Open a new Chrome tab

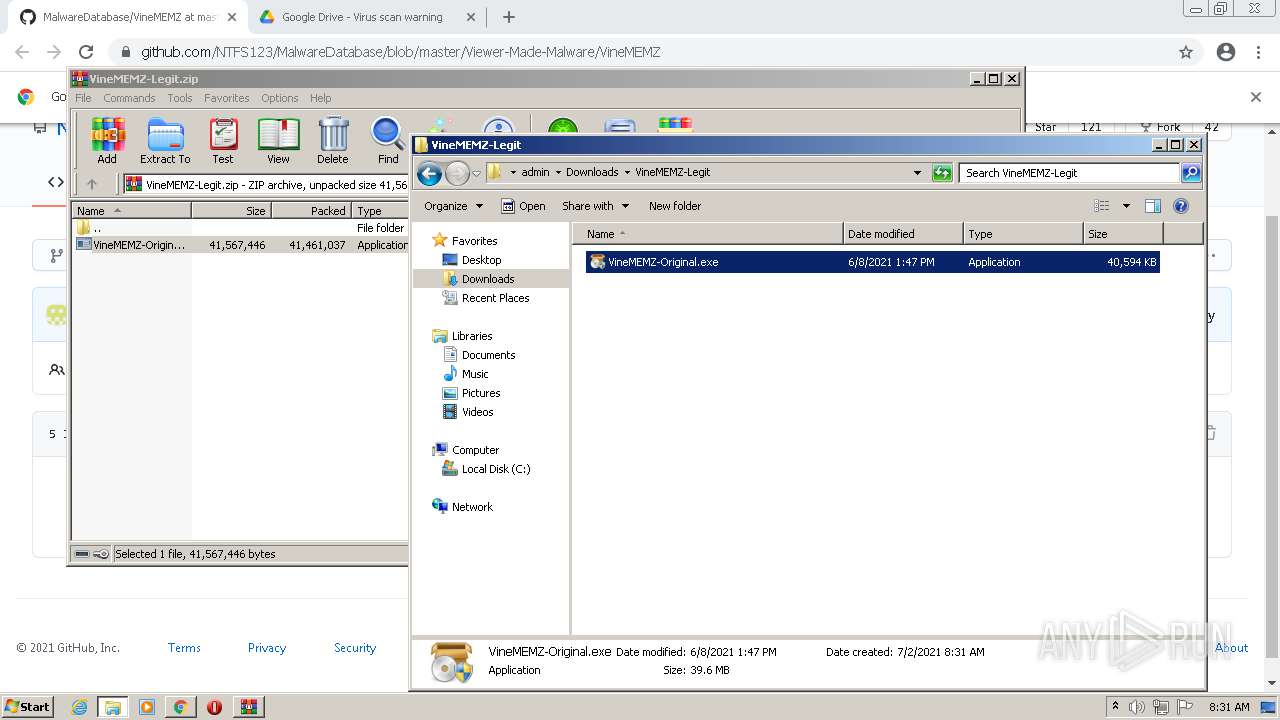[509, 17]
